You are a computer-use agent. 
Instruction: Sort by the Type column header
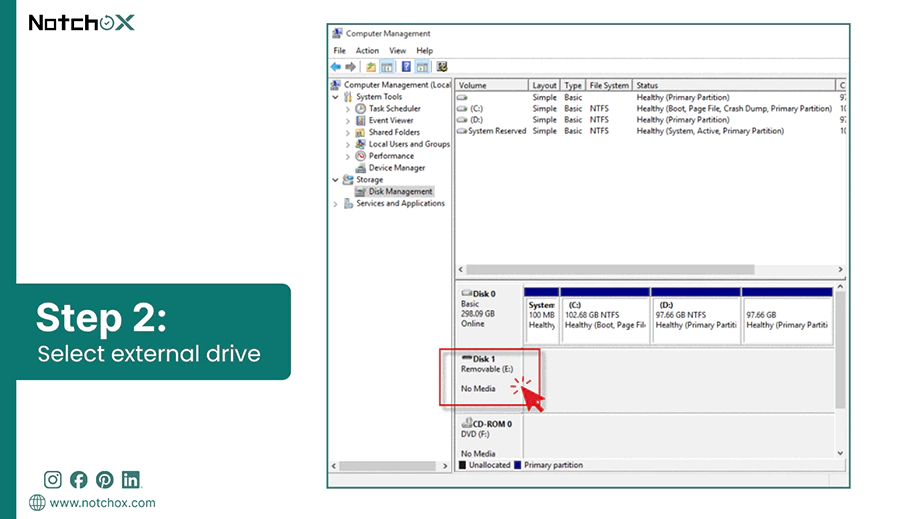573,85
